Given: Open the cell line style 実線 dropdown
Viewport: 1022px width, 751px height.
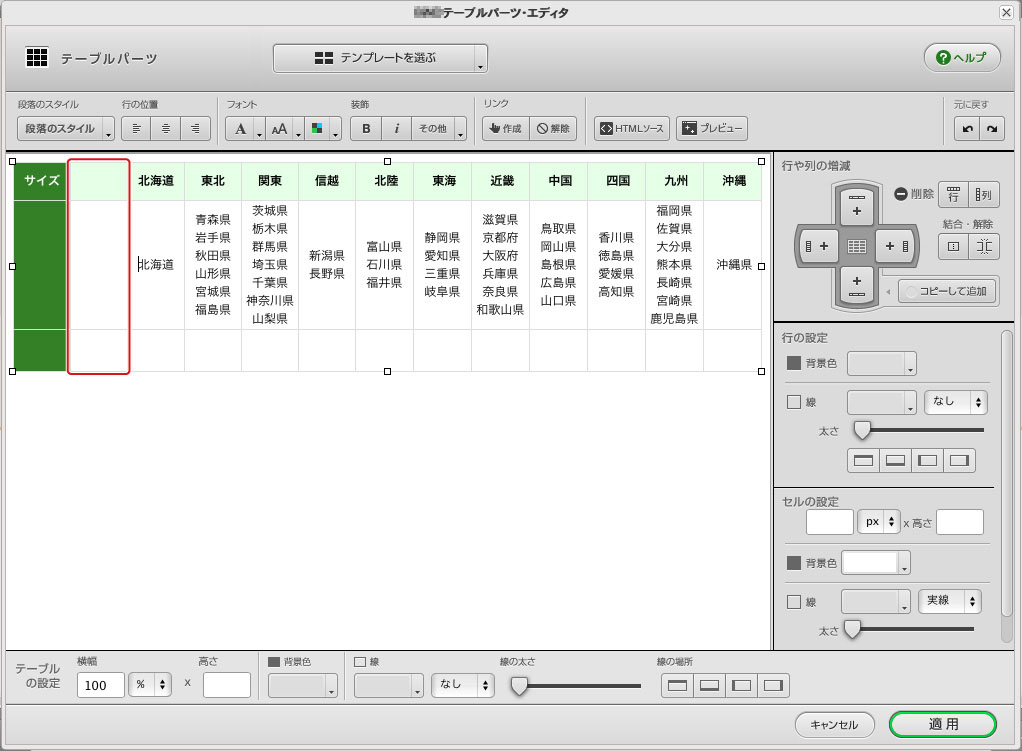Looking at the screenshot, I should point(950,601).
